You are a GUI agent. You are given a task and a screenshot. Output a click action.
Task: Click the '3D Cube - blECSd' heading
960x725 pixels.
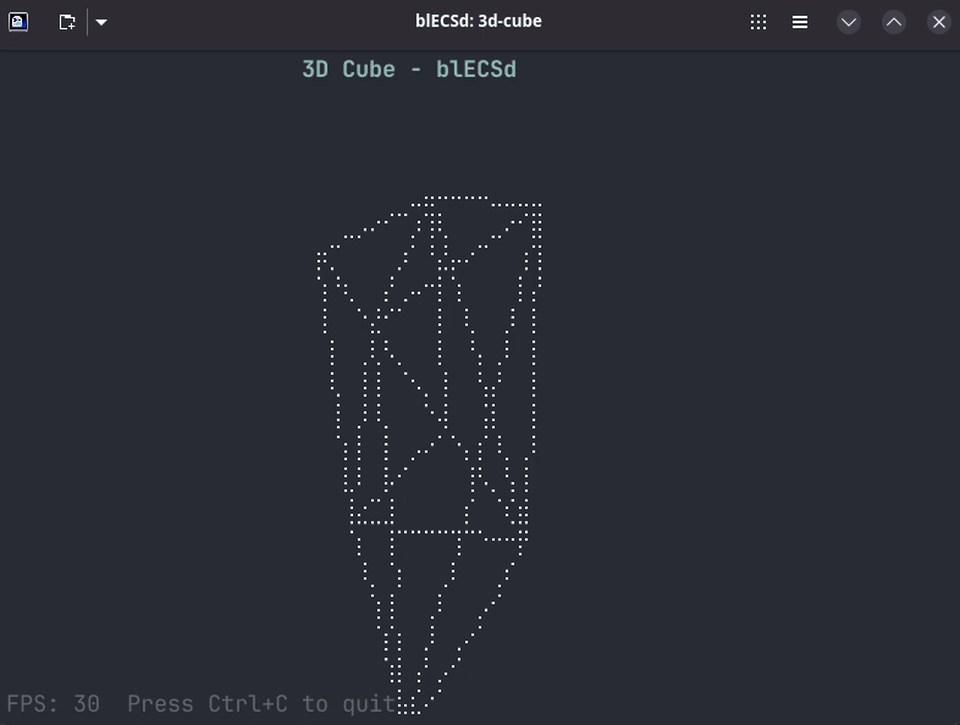pos(409,69)
